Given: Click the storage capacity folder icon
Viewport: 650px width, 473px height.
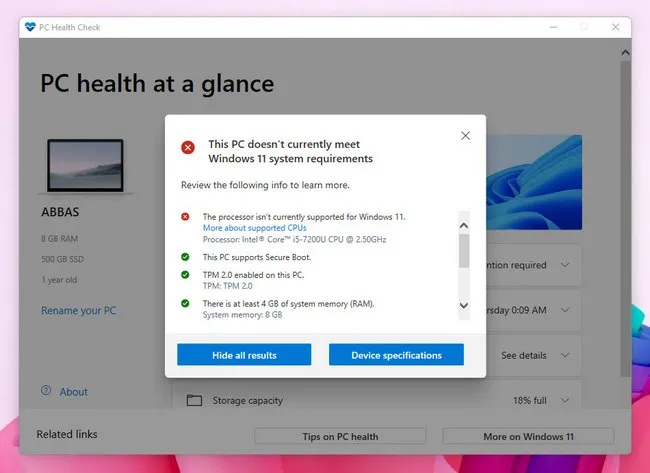Looking at the screenshot, I should point(194,401).
